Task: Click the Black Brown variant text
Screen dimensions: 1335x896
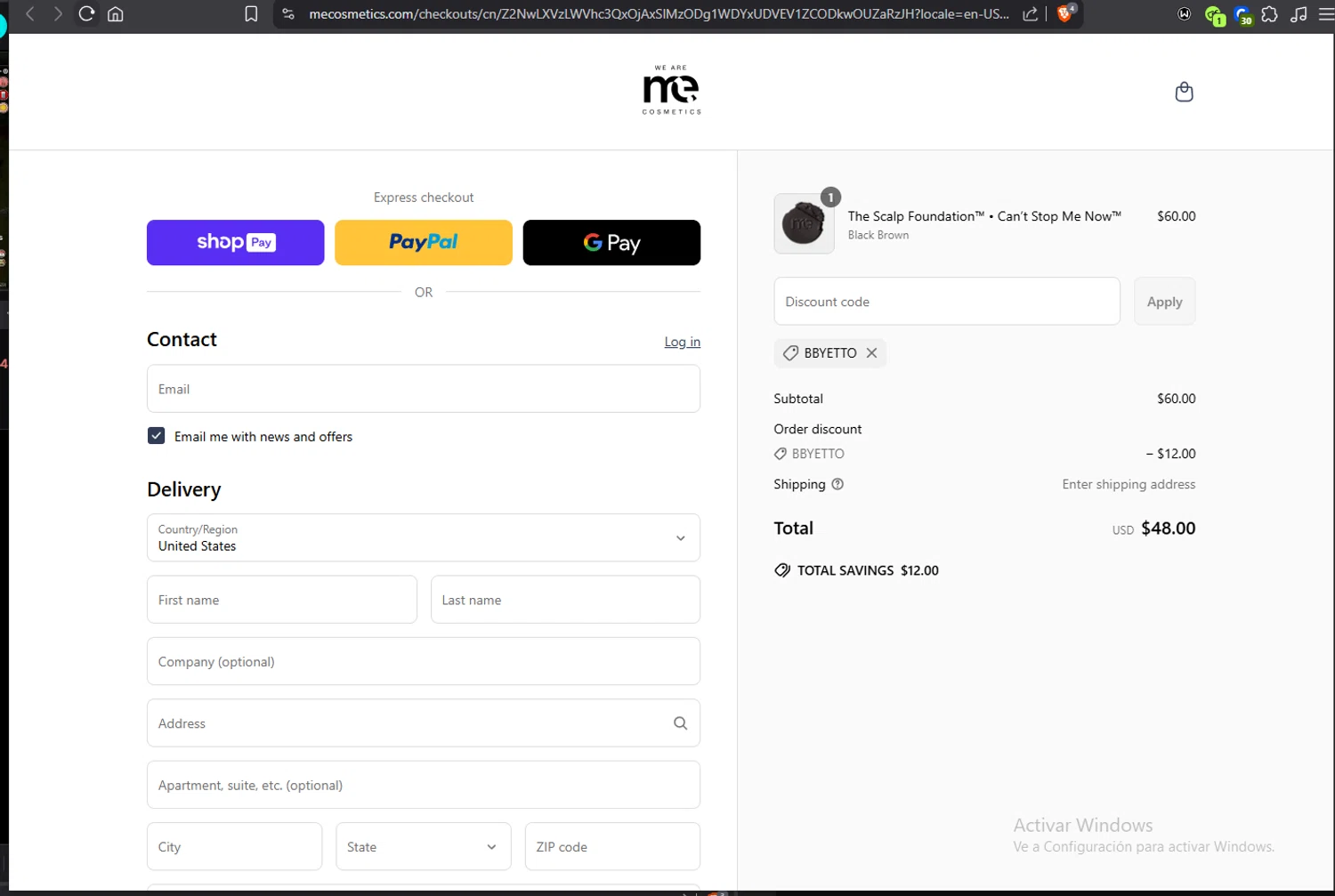Action: (x=878, y=235)
